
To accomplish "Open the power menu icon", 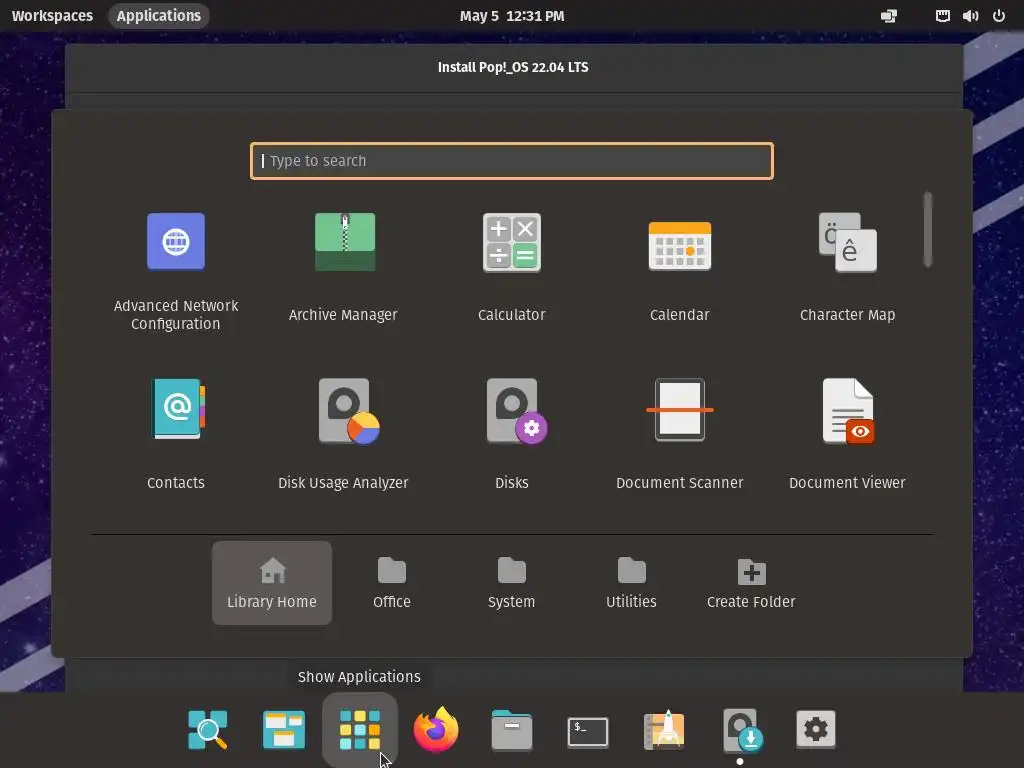I will point(999,16).
